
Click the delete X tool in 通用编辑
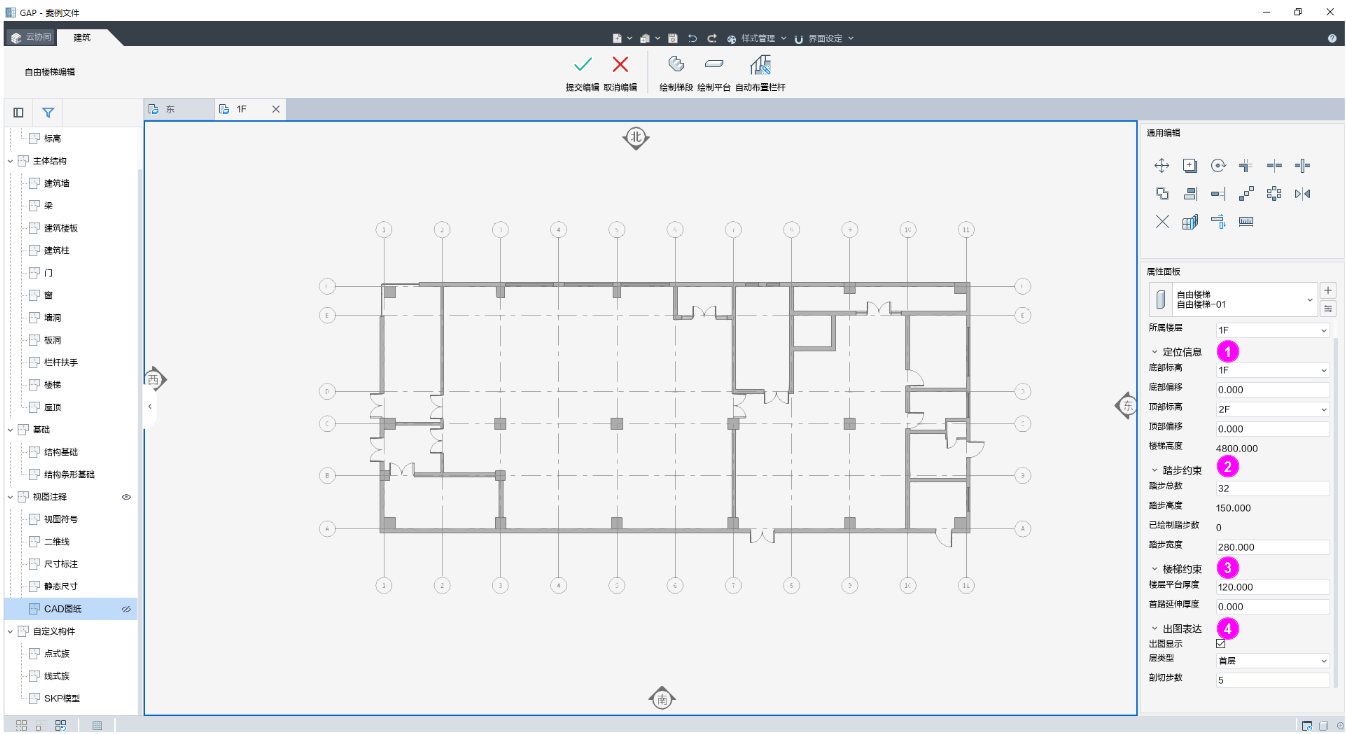(x=1162, y=222)
